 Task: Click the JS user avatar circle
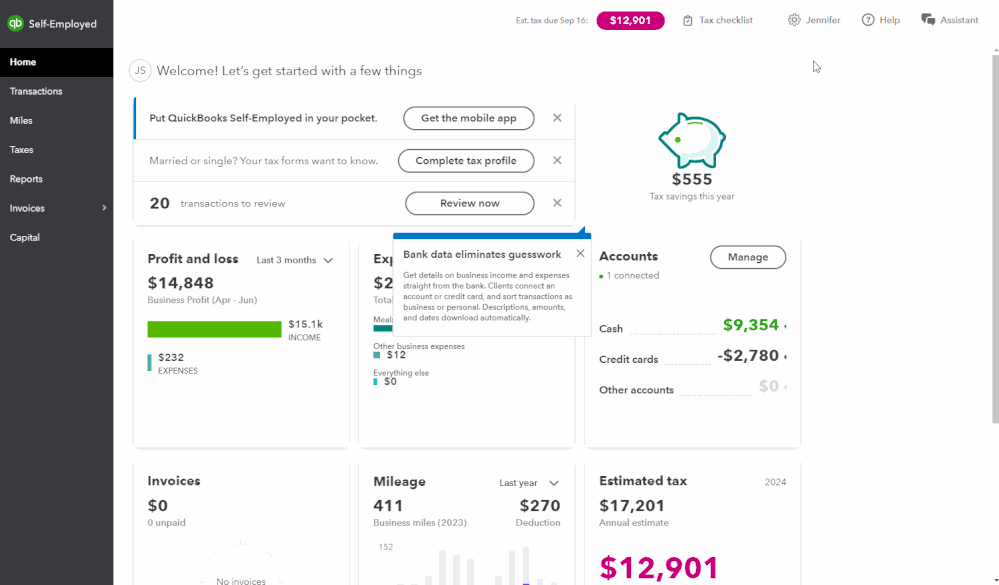click(140, 71)
